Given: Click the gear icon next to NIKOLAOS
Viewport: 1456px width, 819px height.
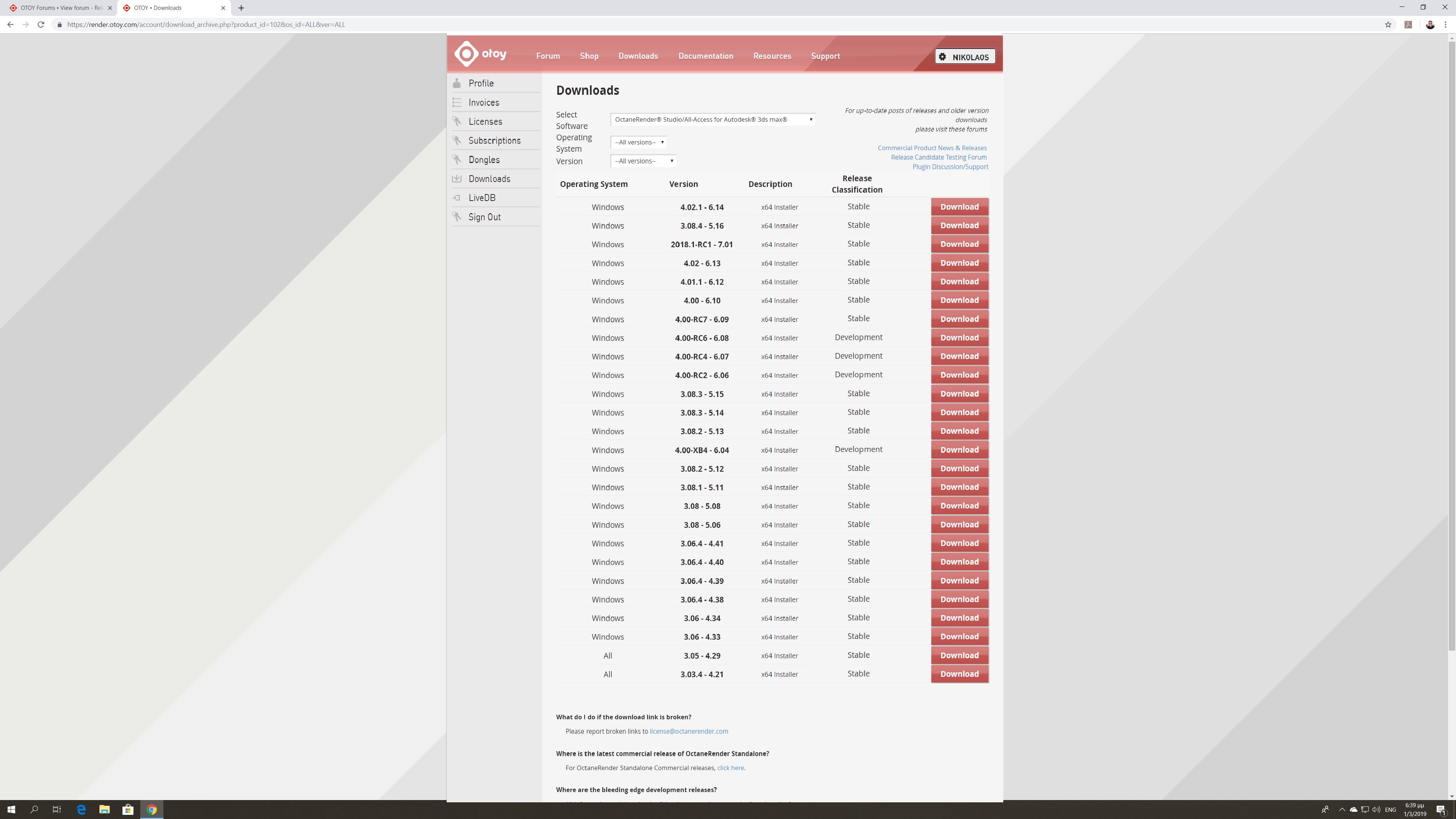Looking at the screenshot, I should pyautogui.click(x=942, y=56).
